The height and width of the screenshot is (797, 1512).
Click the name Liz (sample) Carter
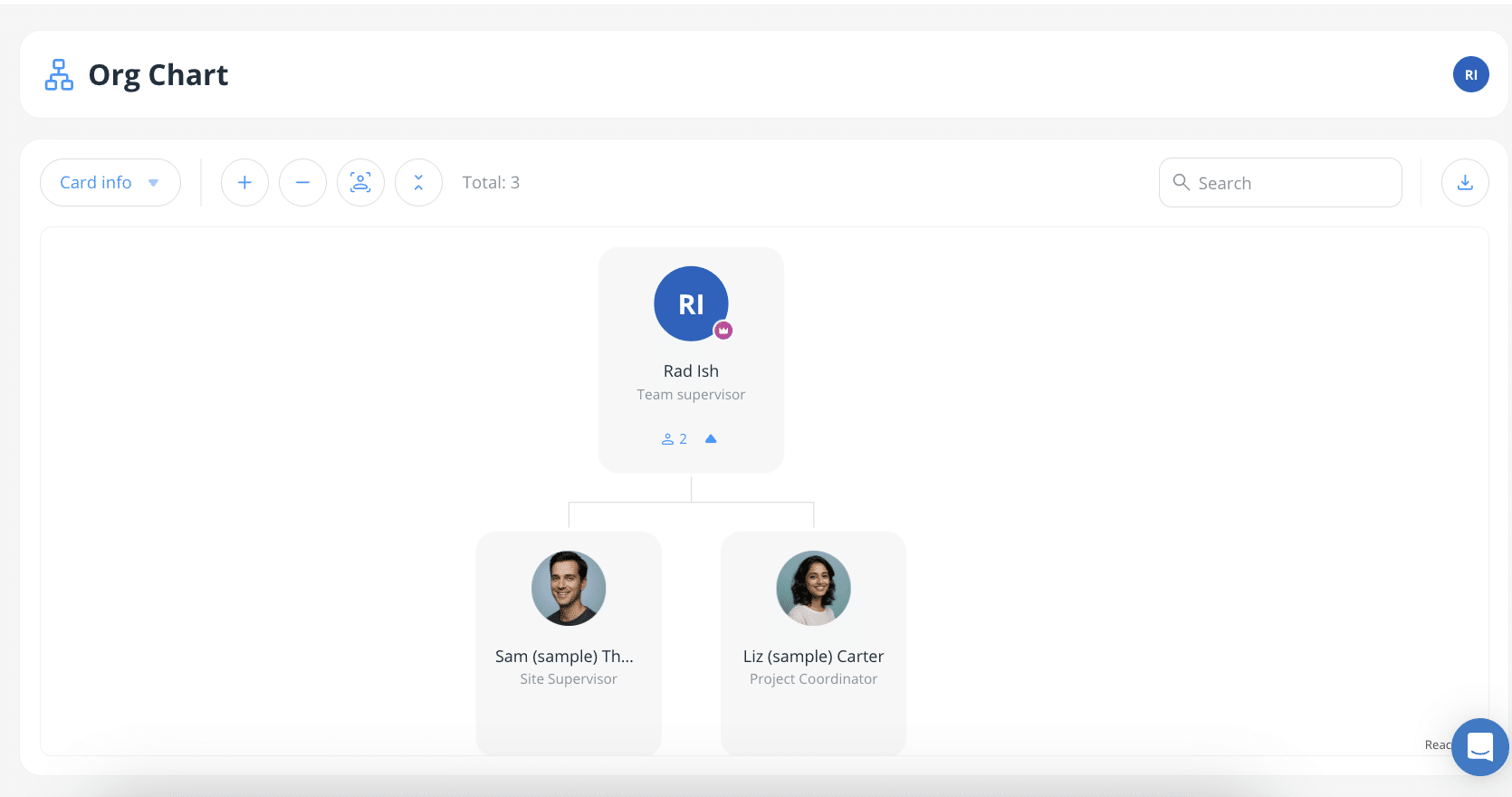click(x=813, y=657)
